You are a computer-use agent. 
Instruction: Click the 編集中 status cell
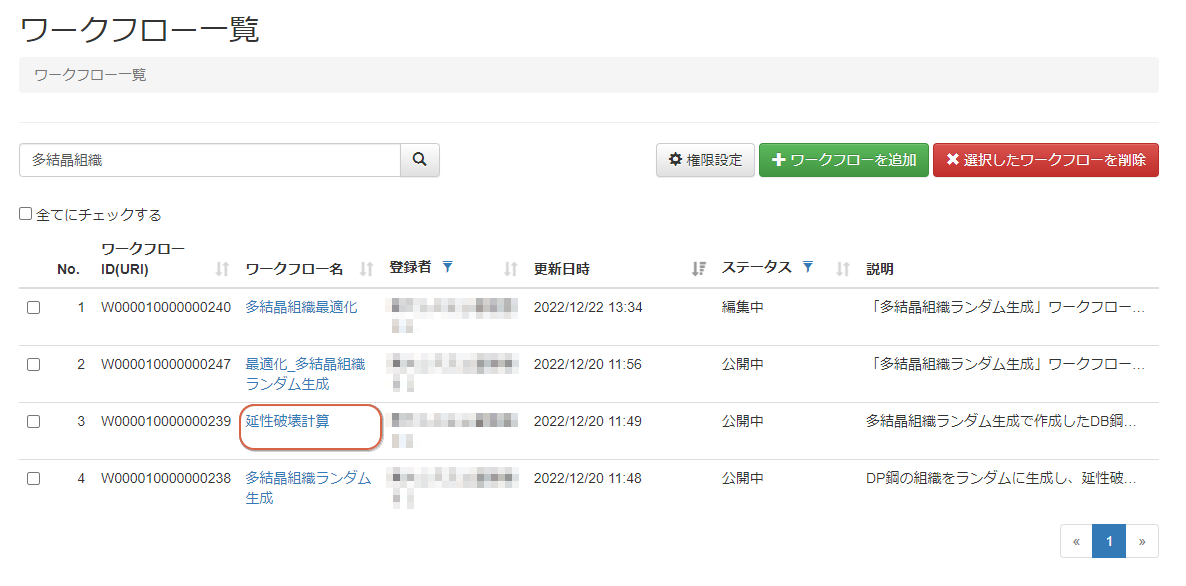click(x=742, y=308)
